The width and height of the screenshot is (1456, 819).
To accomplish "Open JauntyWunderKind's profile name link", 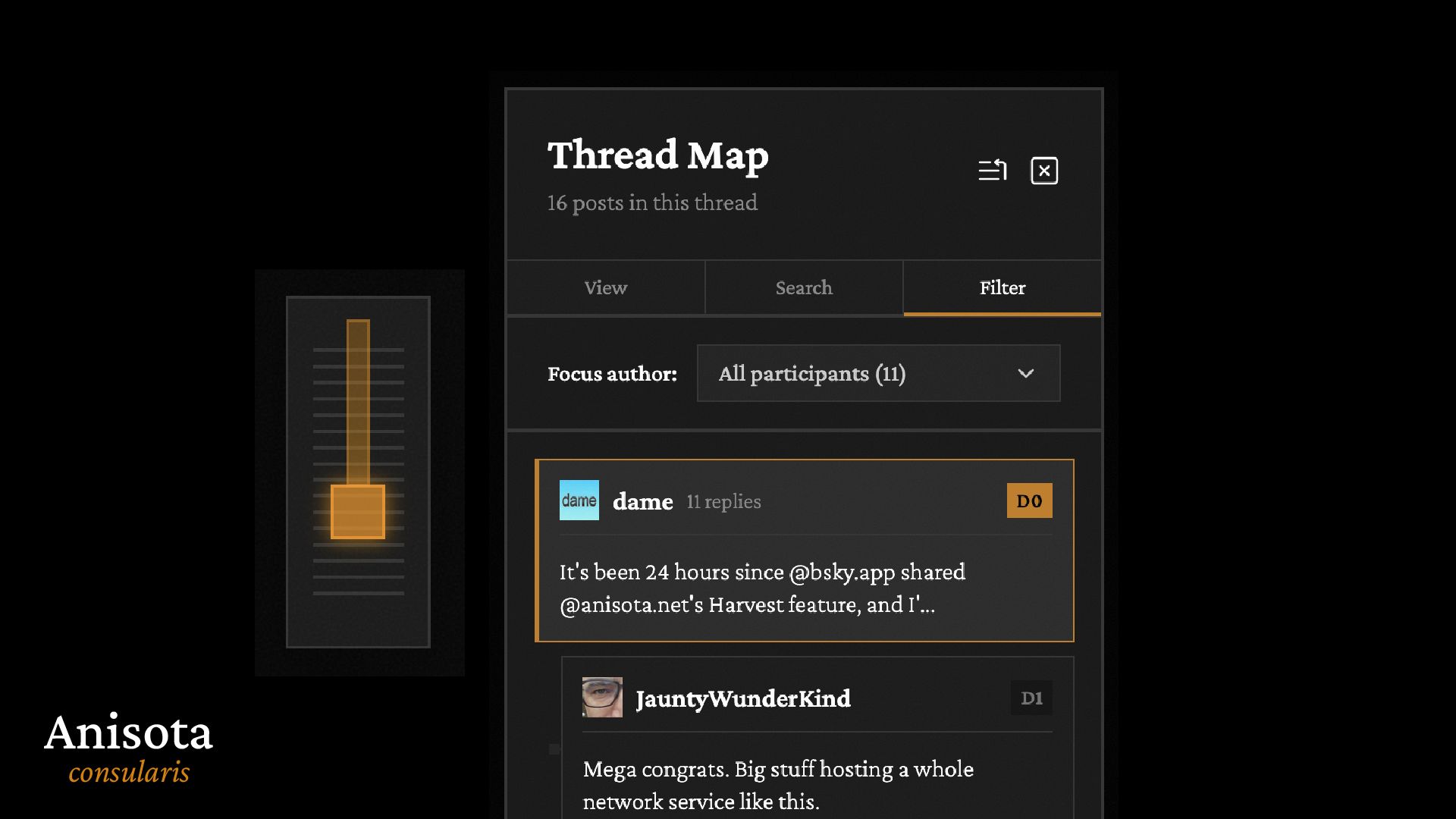I will 742,698.
